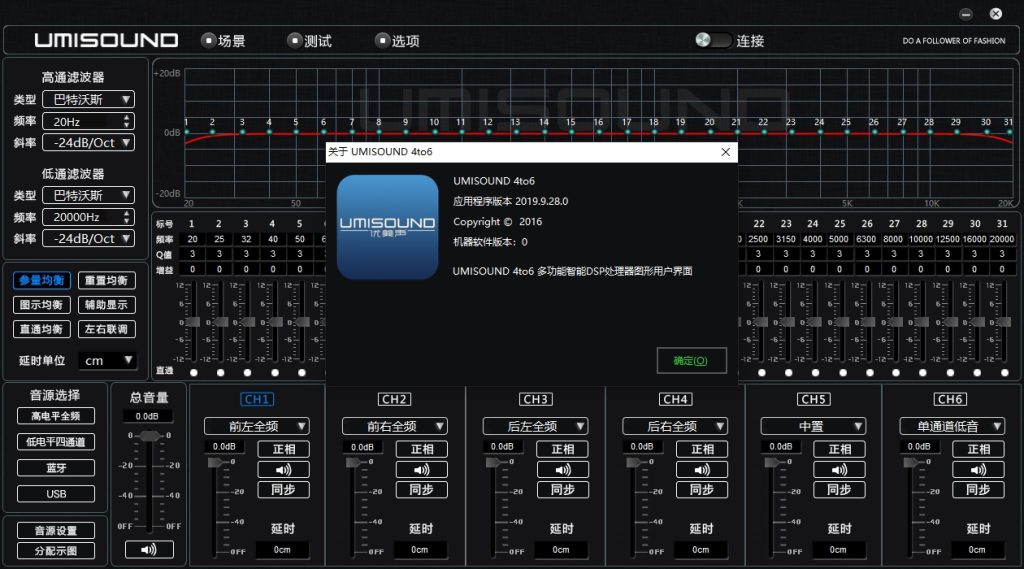Select the 测试 radio option

pyautogui.click(x=295, y=41)
